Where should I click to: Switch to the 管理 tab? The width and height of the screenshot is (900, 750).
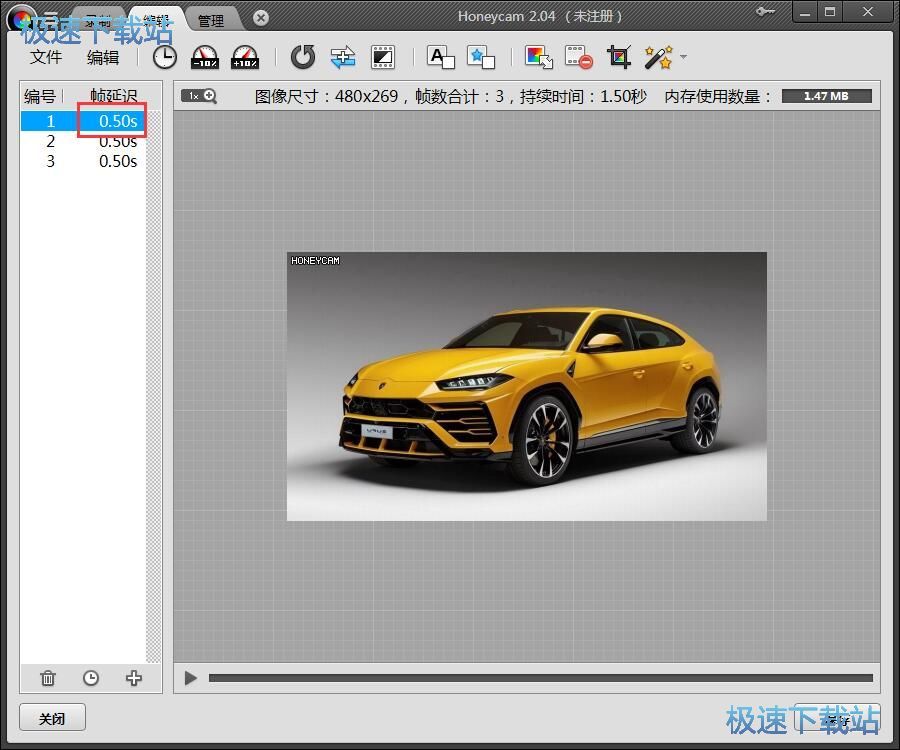click(211, 21)
